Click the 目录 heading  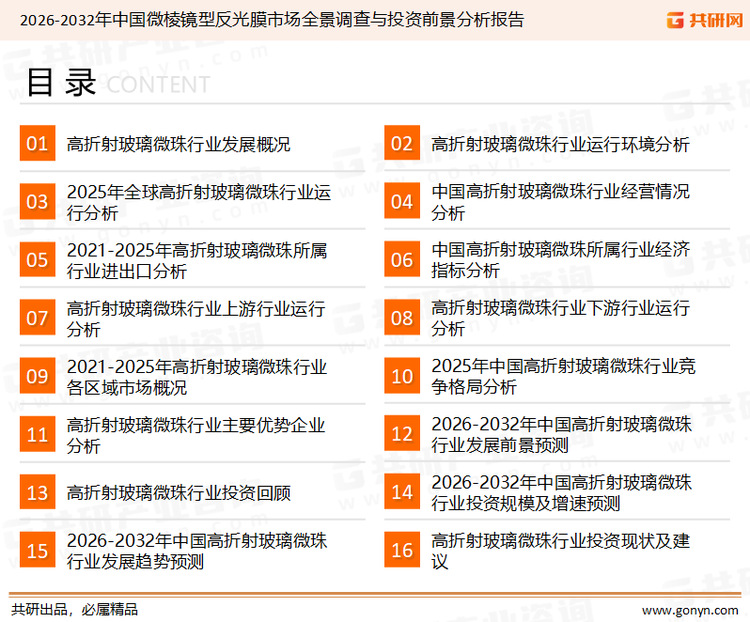coord(61,83)
